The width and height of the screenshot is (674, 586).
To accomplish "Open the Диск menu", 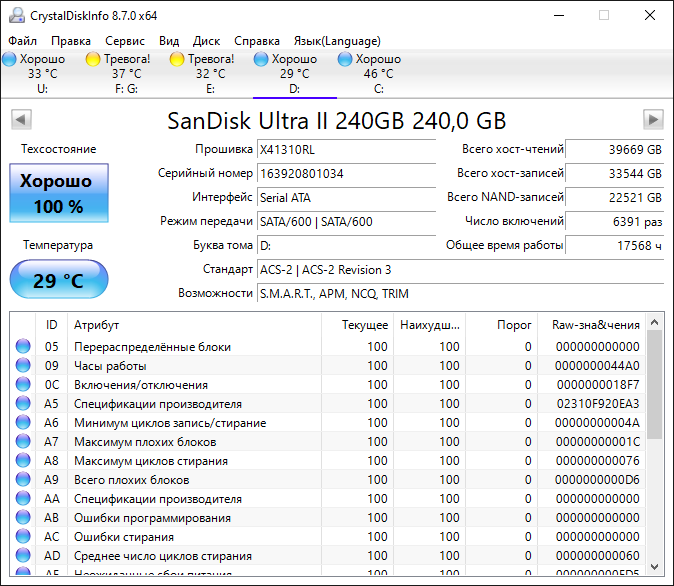I will [x=206, y=41].
